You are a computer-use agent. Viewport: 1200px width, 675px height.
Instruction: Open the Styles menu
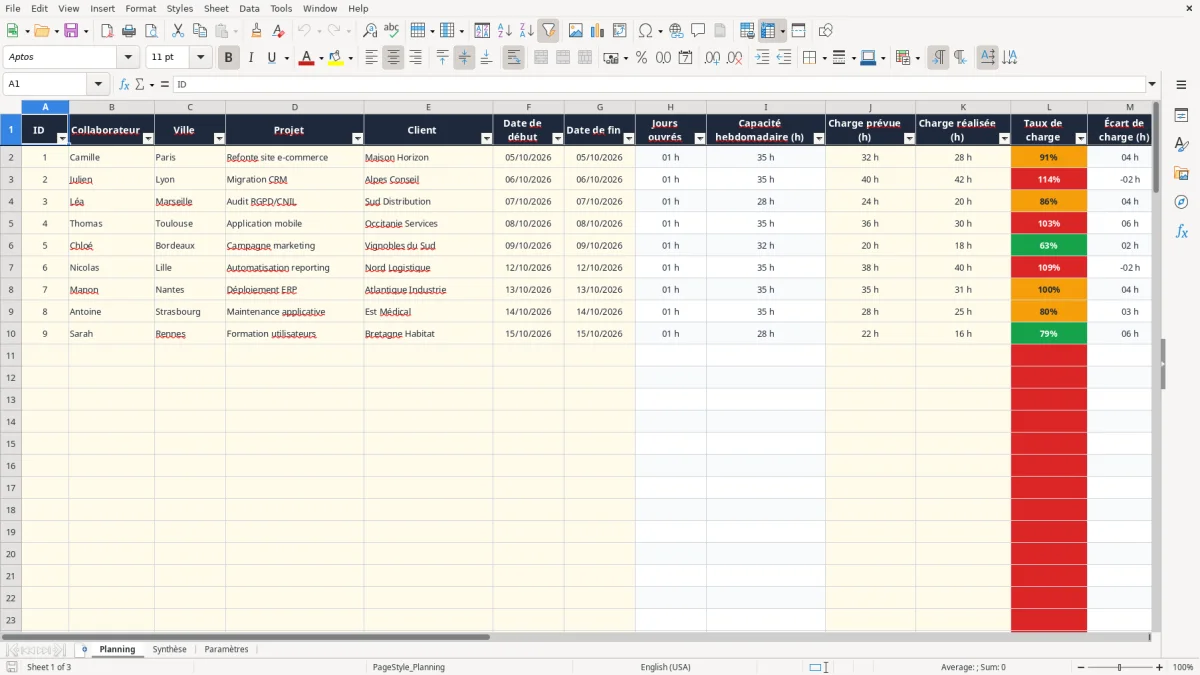pos(180,8)
